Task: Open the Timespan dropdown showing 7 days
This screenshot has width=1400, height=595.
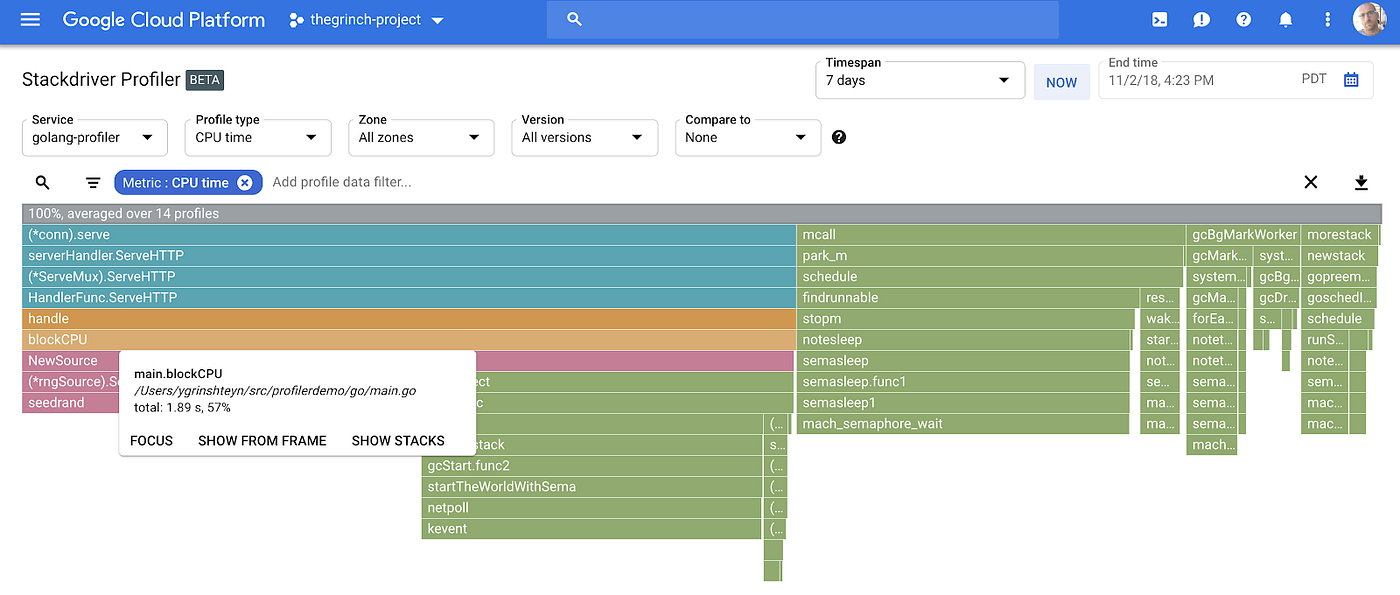Action: pyautogui.click(x=919, y=80)
